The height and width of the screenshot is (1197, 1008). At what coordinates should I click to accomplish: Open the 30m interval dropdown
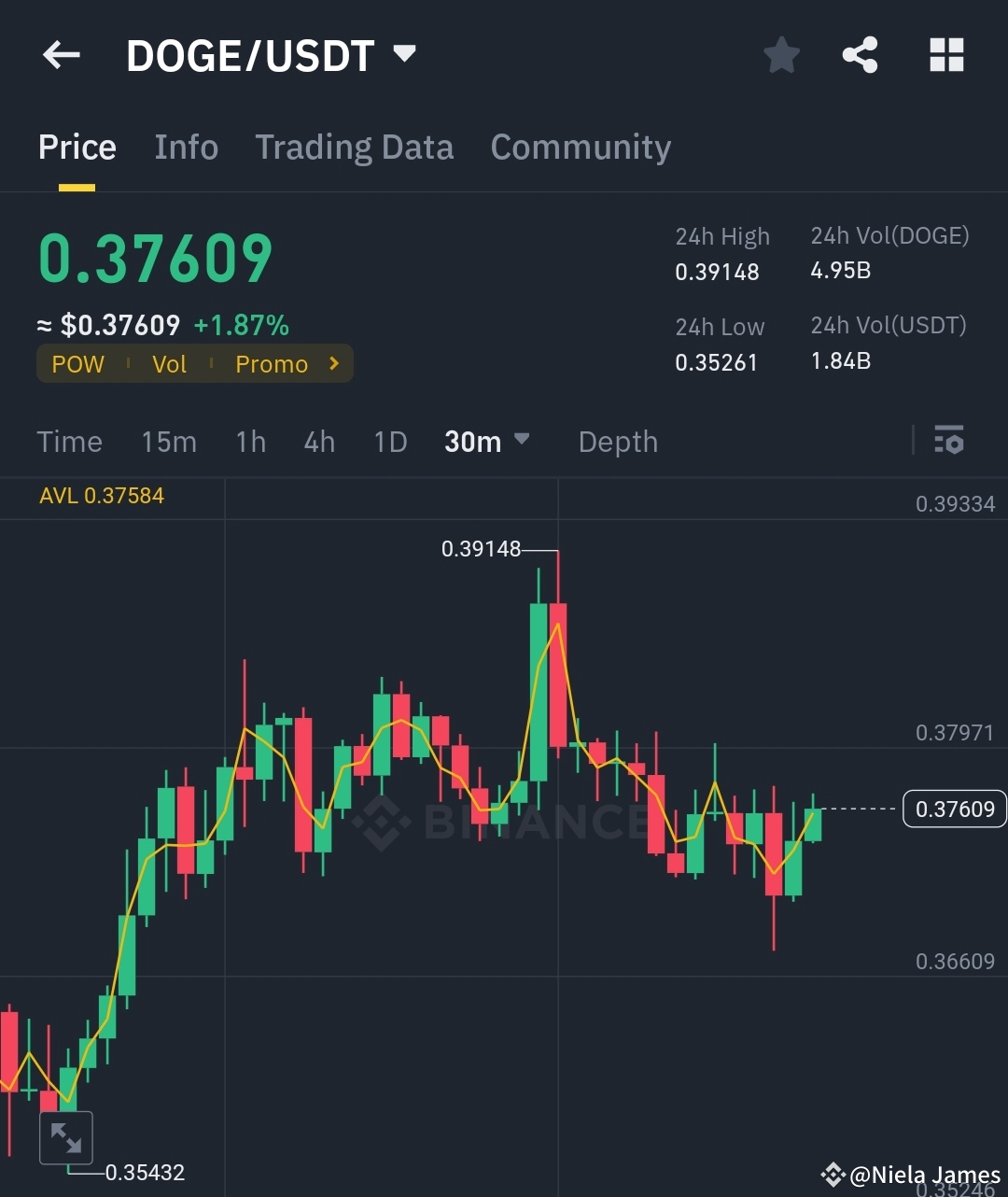(x=486, y=442)
